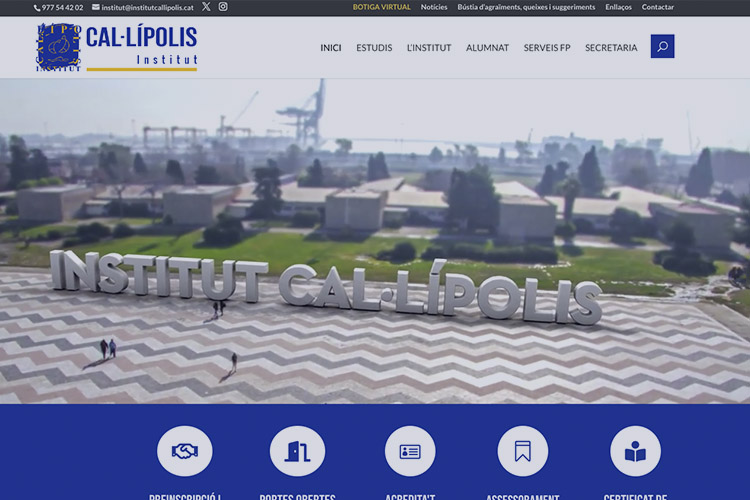Open the X (Twitter) social icon
This screenshot has height=500, width=750.
point(206,7)
